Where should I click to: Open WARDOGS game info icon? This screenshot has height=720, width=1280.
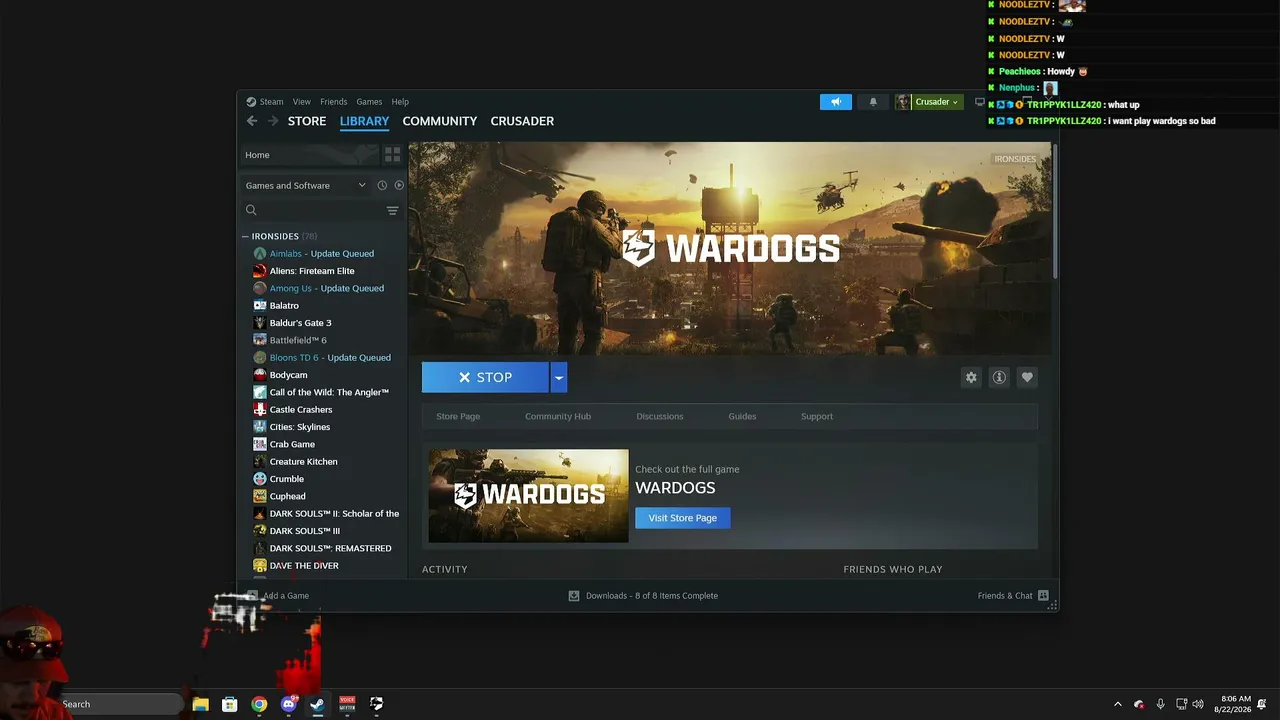click(998, 377)
